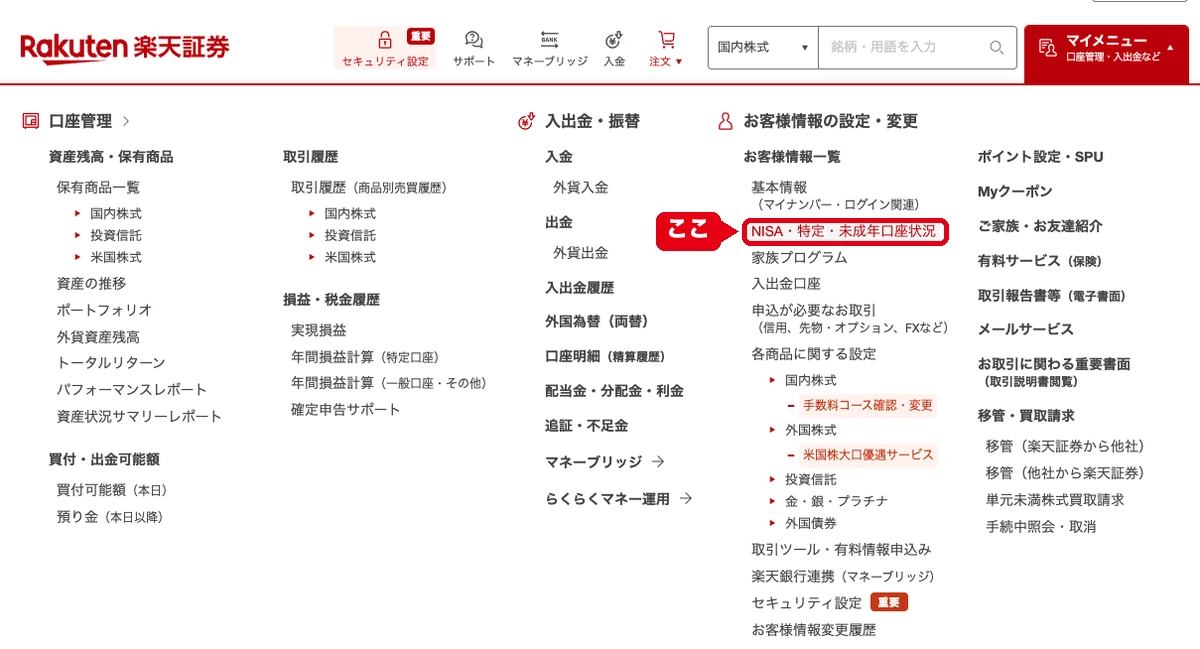
Task: Open 取引報告書等(電子書面)
Action: [1051, 295]
